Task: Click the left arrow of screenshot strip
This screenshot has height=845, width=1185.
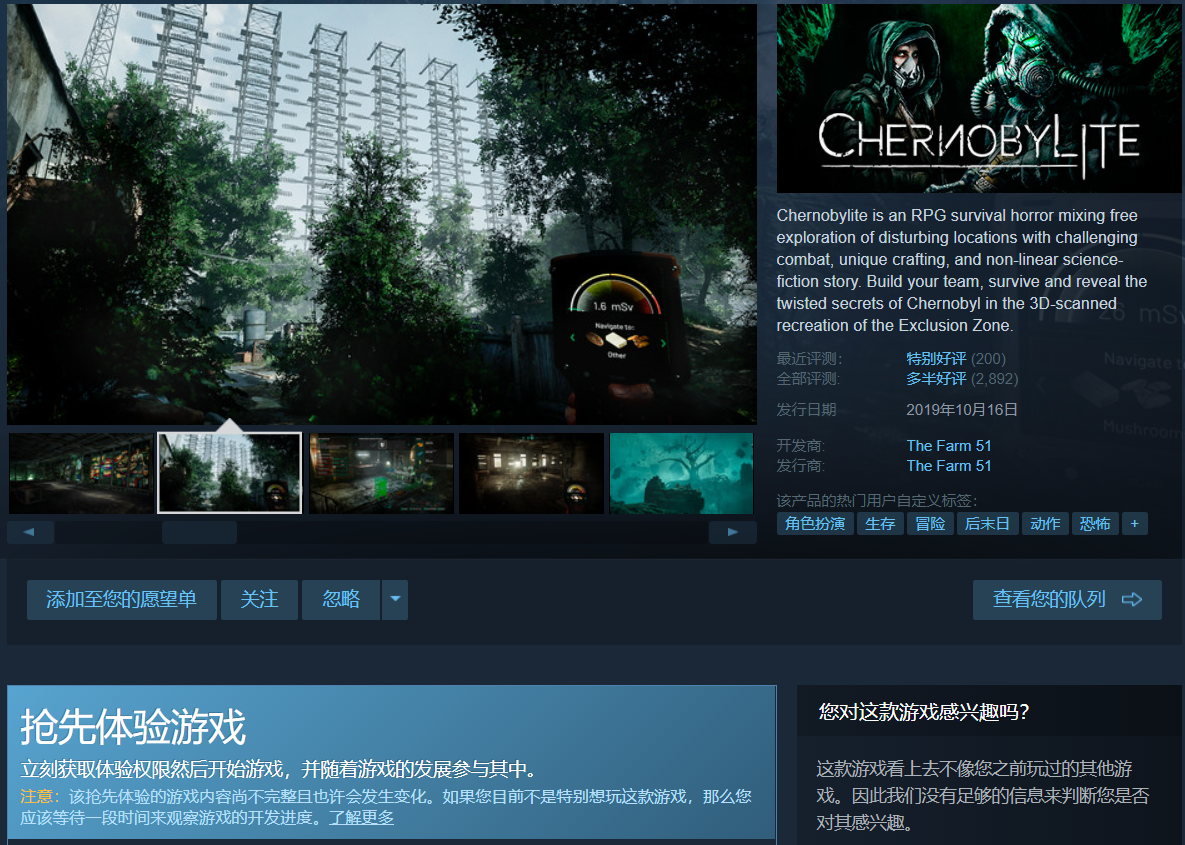Action: click(30, 532)
